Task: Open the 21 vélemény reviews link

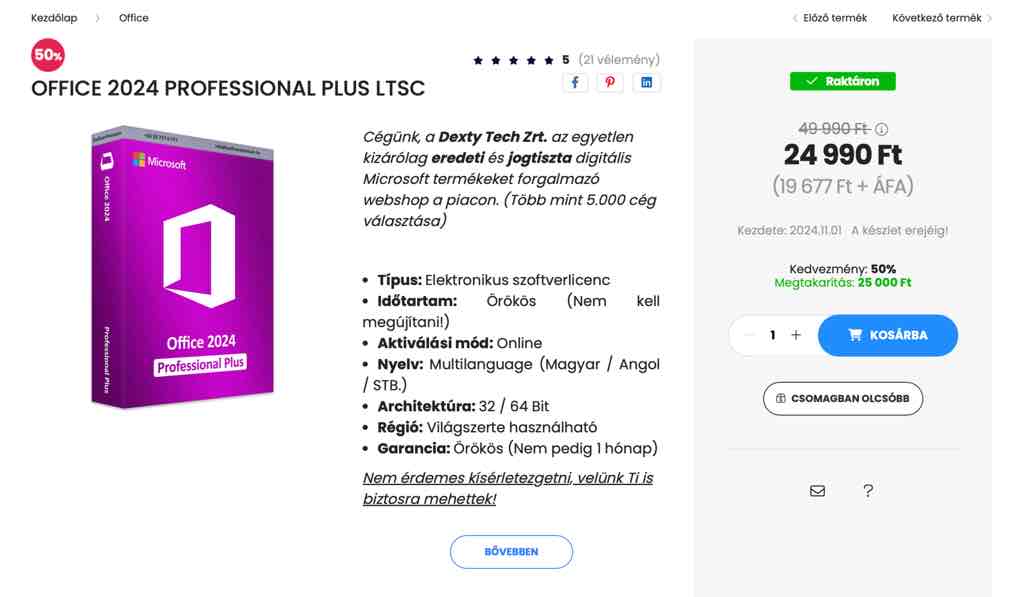Action: pyautogui.click(x=619, y=60)
